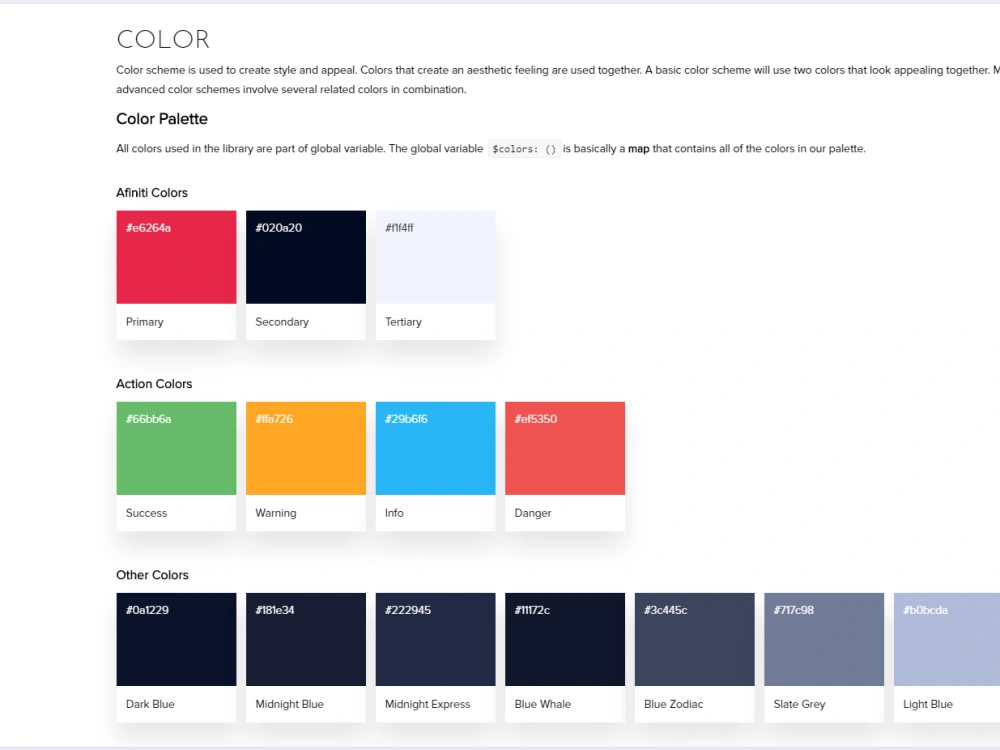The width and height of the screenshot is (1000, 750).
Task: Click the Light Blue label text
Action: 928,705
